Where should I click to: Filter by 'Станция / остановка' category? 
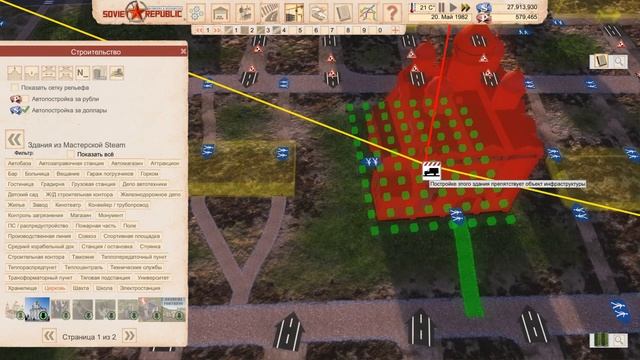(107, 247)
